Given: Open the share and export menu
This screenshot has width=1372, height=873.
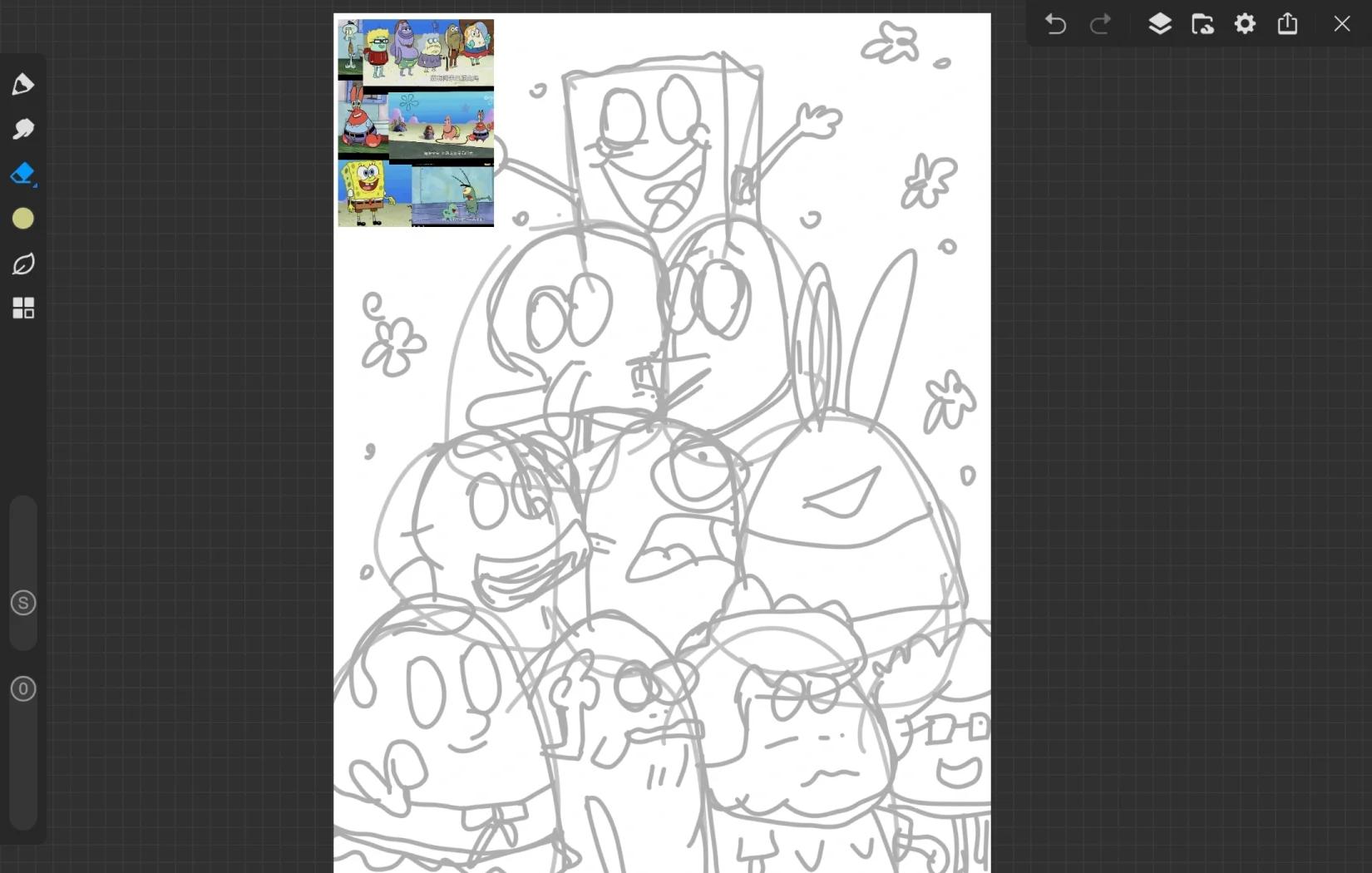Looking at the screenshot, I should 1287,24.
